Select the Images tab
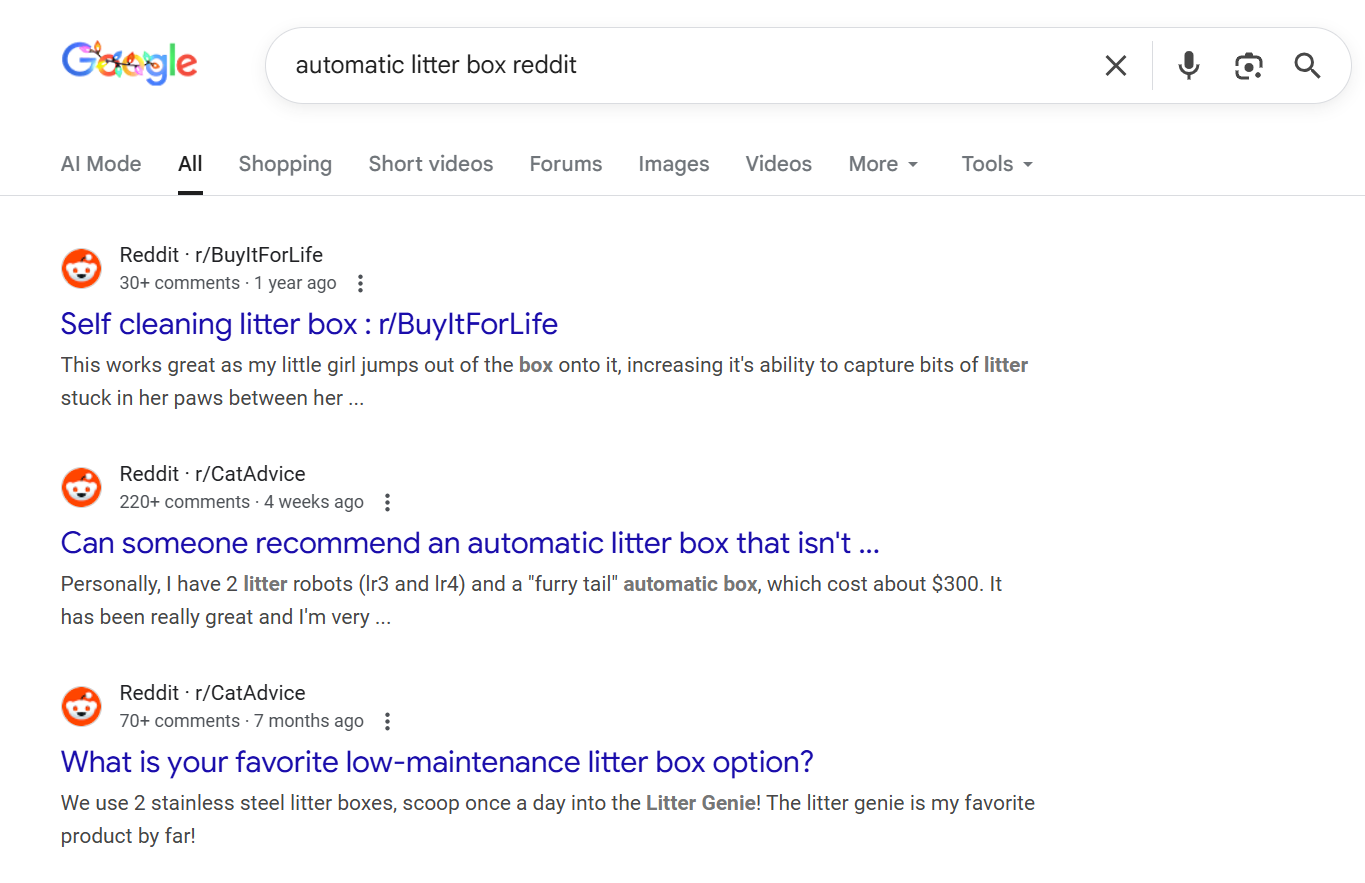This screenshot has height=883, width=1365. (674, 164)
